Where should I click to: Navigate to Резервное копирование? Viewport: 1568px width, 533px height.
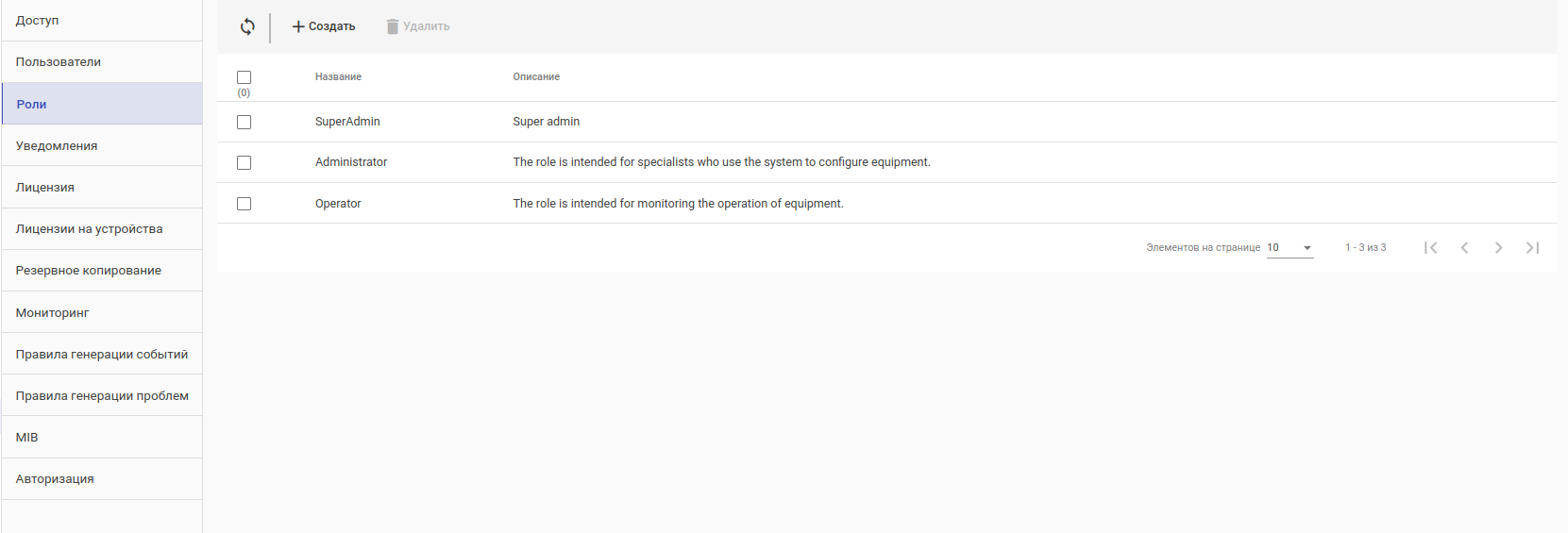(89, 271)
